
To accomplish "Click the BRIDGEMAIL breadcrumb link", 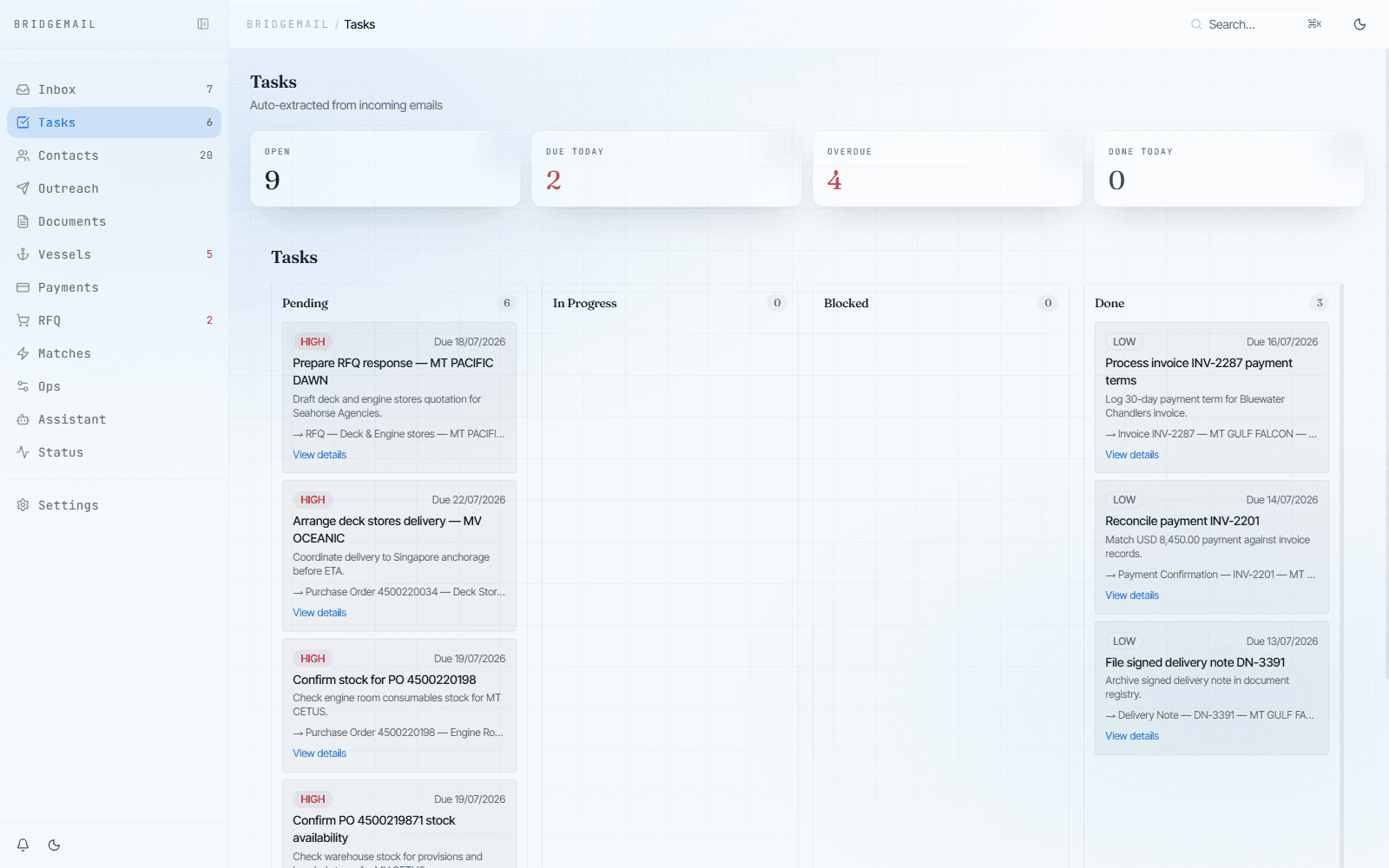I will [x=287, y=24].
